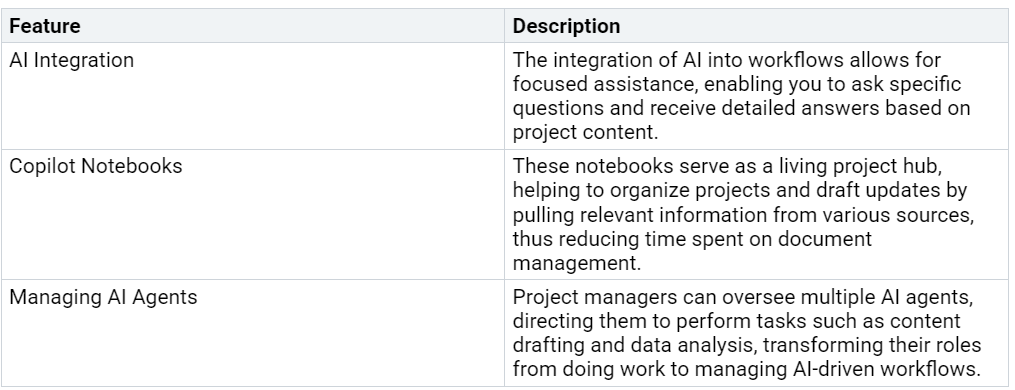Screen dimensions: 1015x390
Task: Click the AI Integration description cell text
Action: (x=742, y=96)
